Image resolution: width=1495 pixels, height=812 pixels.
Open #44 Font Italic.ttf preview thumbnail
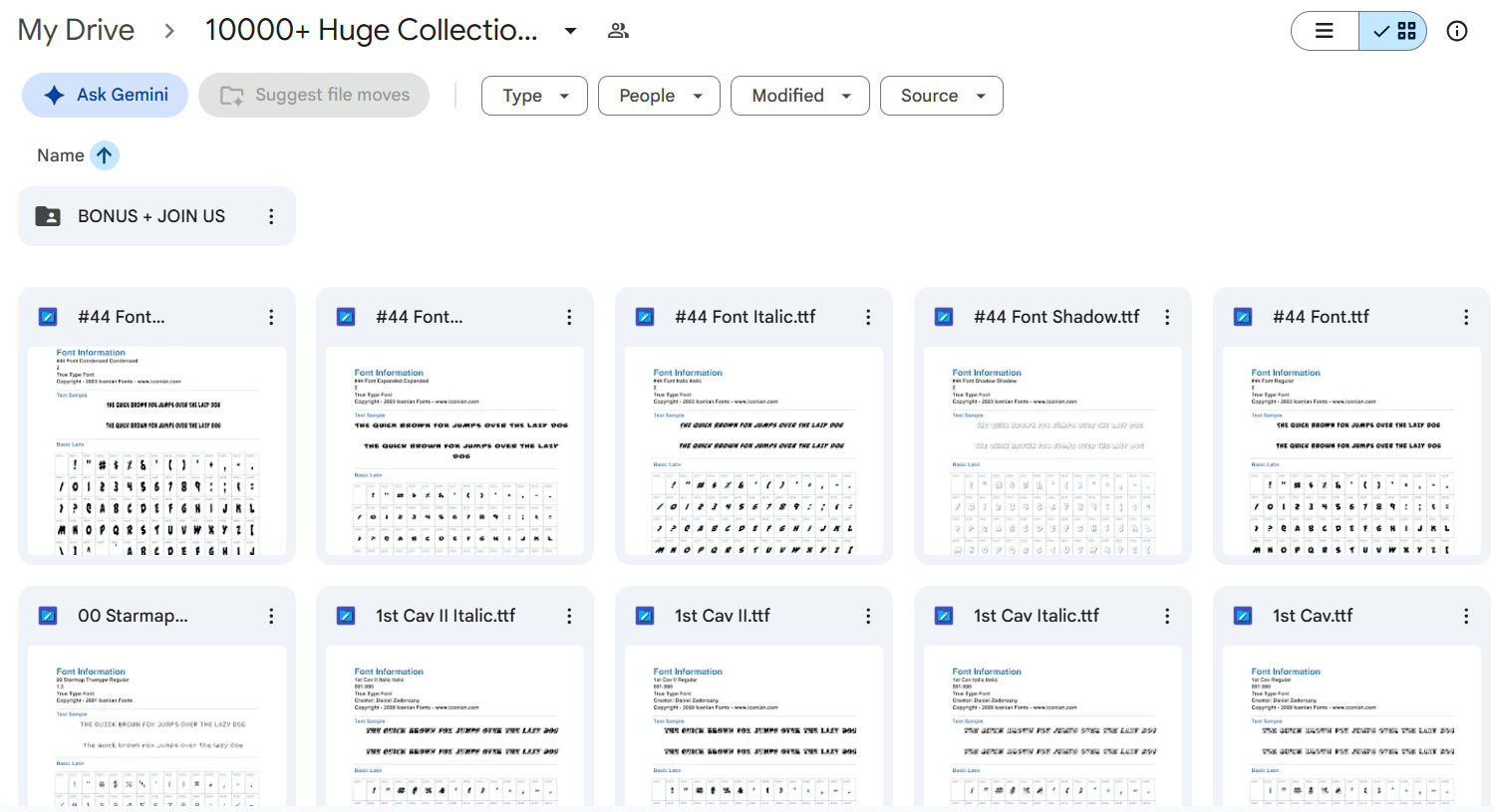(x=753, y=450)
